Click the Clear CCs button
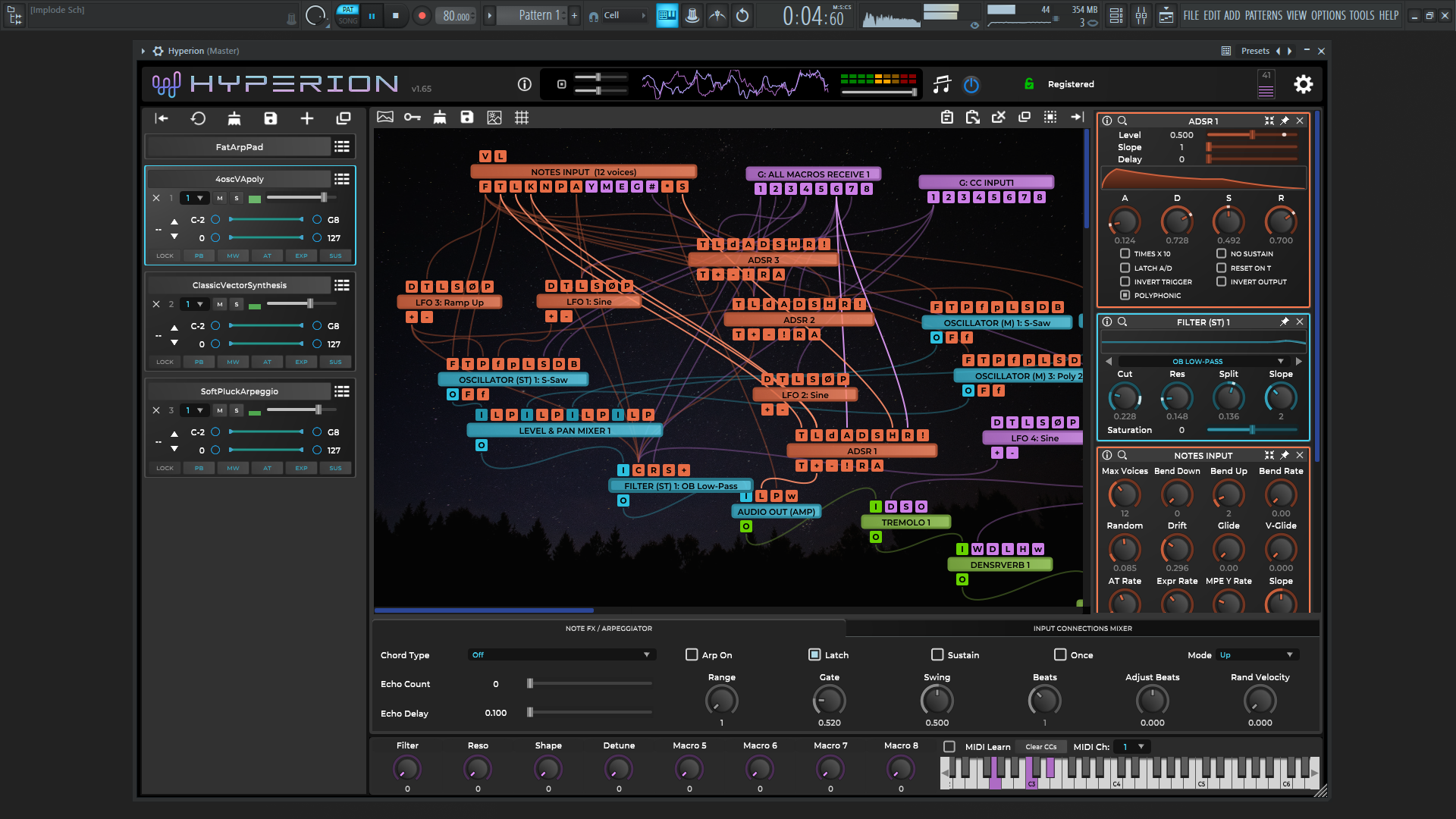Screen dimensions: 1456x819 tap(1040, 747)
